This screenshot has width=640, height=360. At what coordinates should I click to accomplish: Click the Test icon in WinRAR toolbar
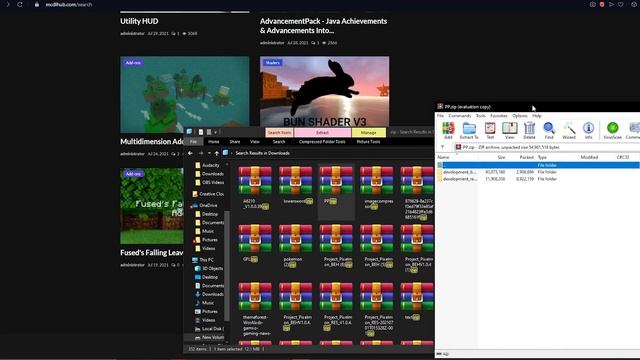tap(490, 130)
